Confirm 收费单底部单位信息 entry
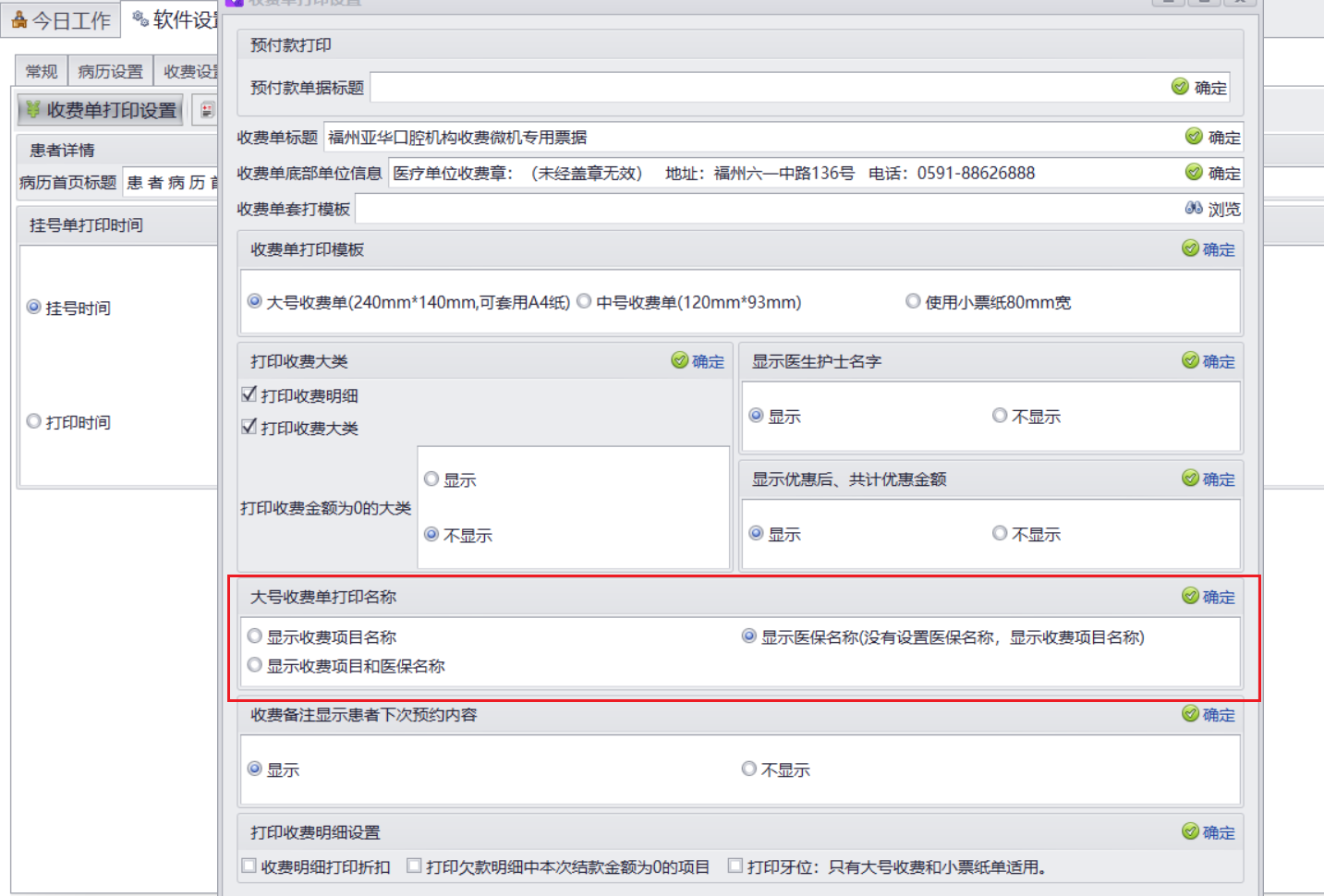 (1213, 173)
